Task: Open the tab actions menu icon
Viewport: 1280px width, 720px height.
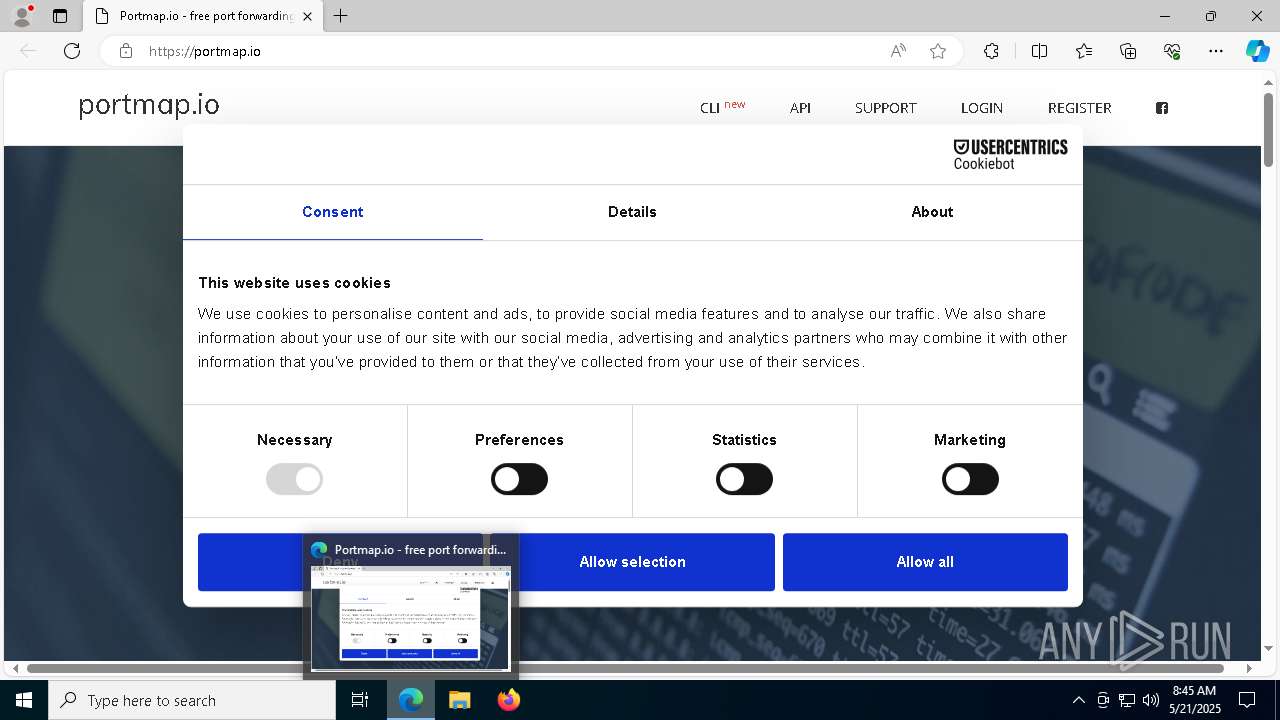Action: 60,16
